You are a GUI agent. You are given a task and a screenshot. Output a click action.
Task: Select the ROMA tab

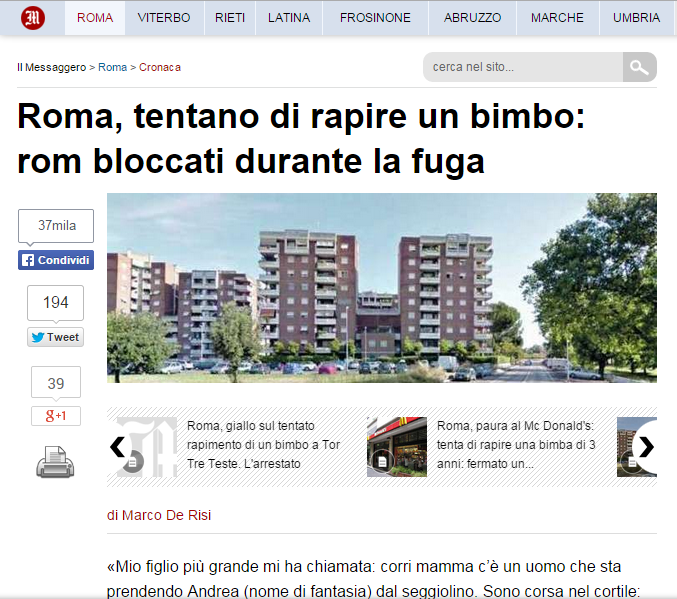[95, 18]
